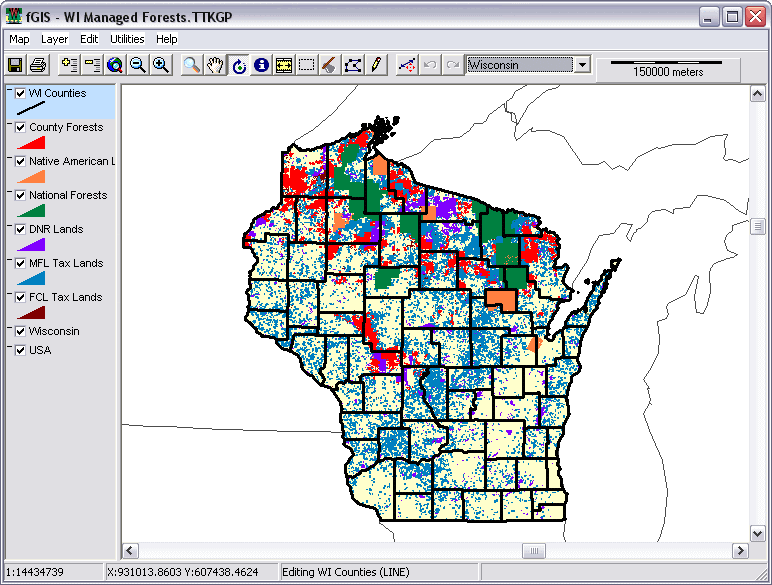Click the orange Native American Lands swatch
The width and height of the screenshot is (772, 585).
click(31, 177)
